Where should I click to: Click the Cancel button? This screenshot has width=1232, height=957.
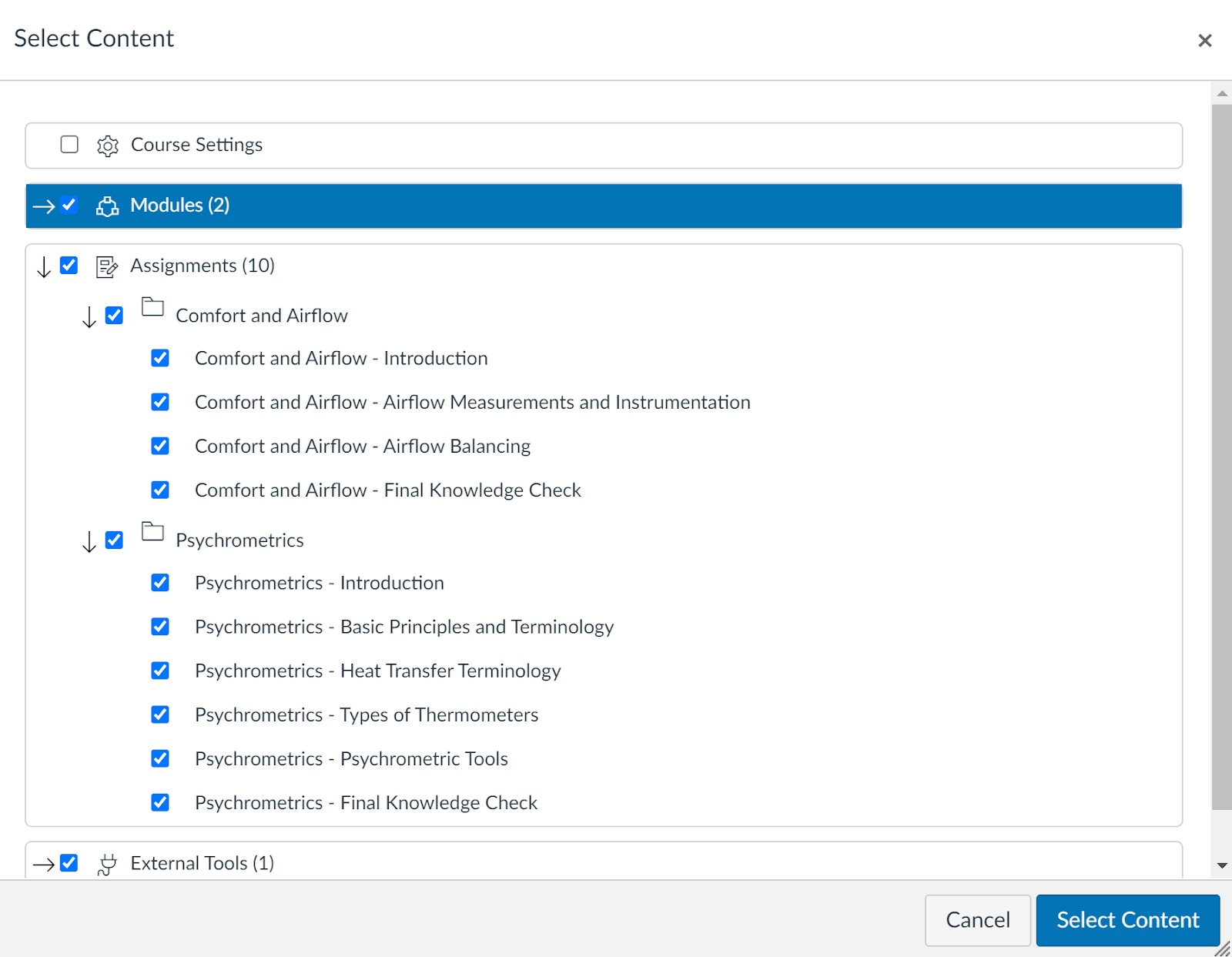(x=978, y=920)
